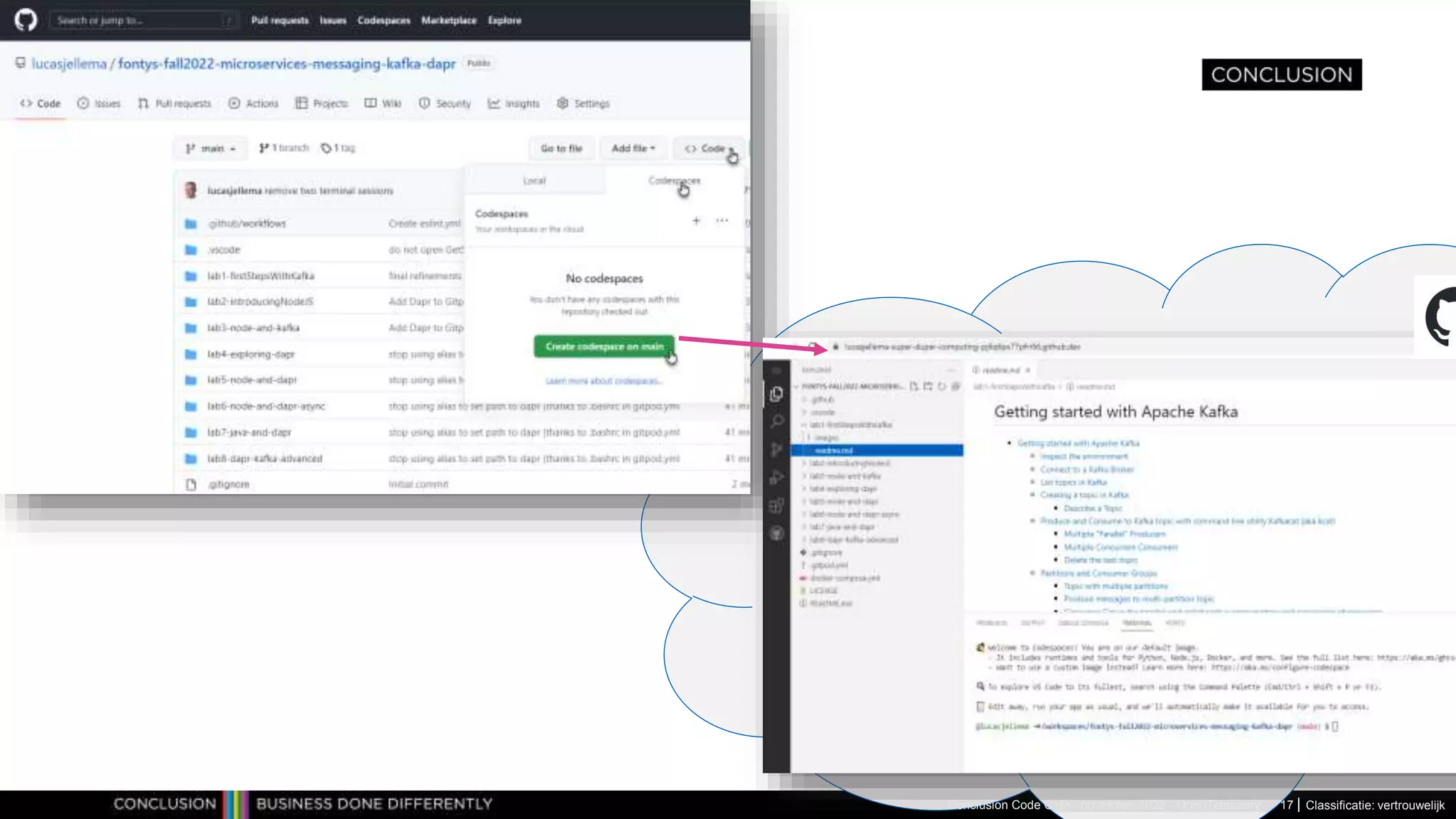Open the main branch dropdown
This screenshot has width=1456, height=819.
(x=210, y=149)
